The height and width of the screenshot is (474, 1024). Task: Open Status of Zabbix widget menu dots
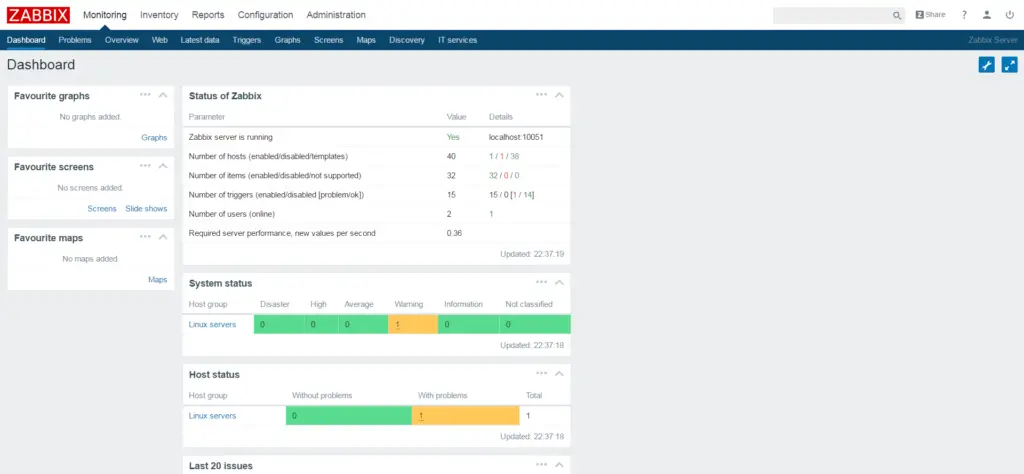[x=541, y=95]
